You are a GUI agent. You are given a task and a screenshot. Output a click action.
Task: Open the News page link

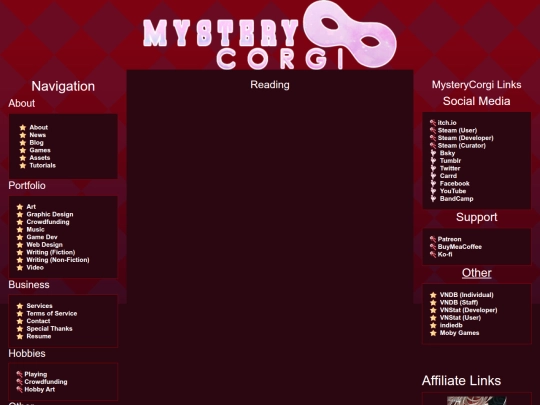[38, 135]
